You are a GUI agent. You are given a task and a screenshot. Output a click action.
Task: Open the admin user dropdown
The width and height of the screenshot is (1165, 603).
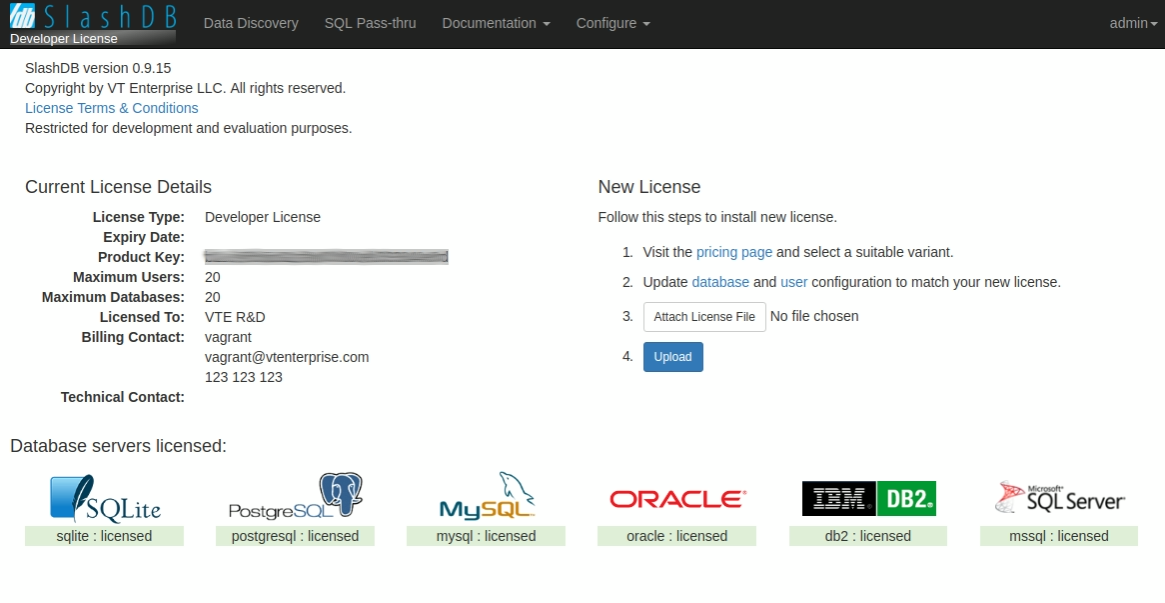pyautogui.click(x=1133, y=23)
